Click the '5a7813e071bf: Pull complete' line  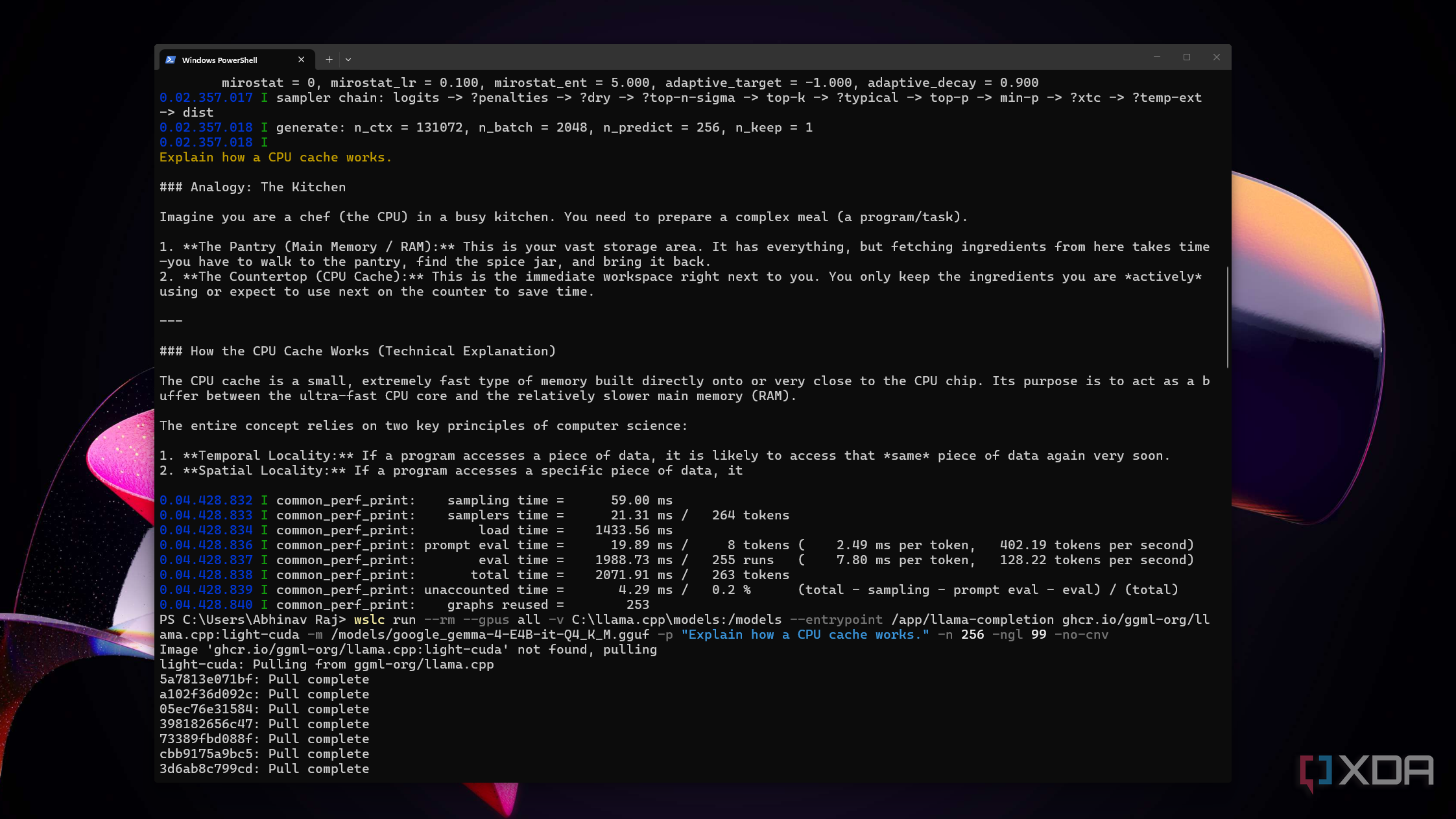tap(265, 680)
